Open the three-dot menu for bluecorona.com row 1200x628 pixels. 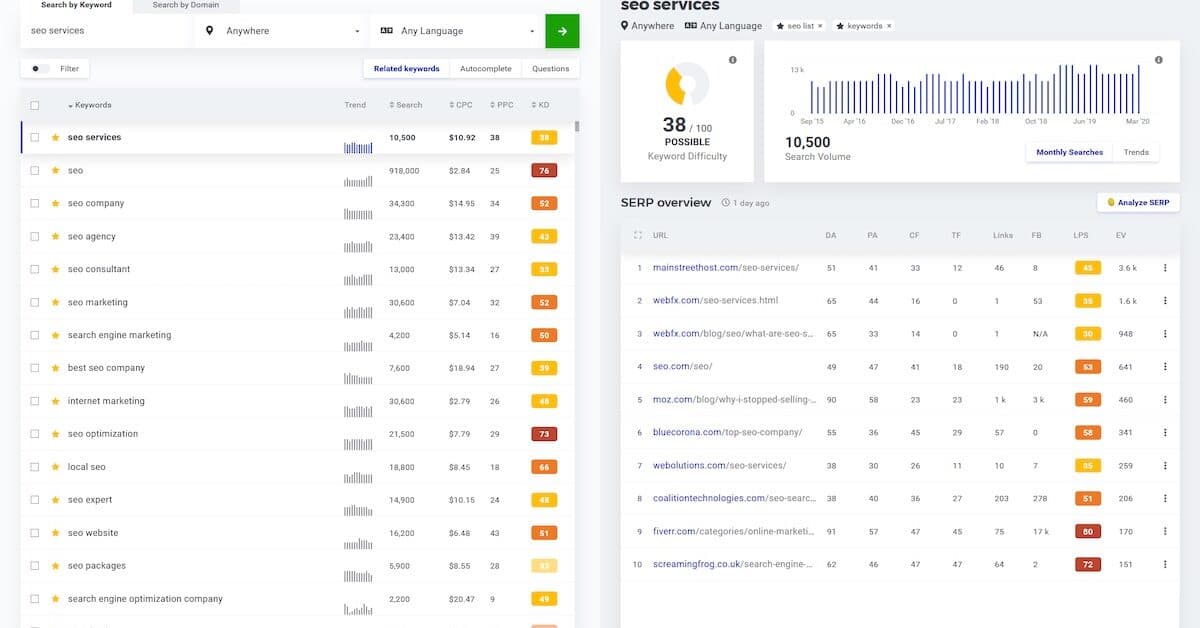(1165, 433)
